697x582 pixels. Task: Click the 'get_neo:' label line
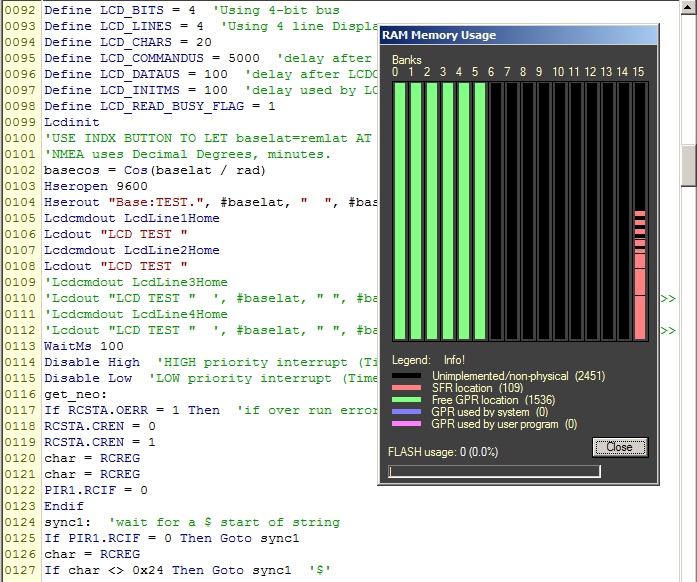[75, 394]
